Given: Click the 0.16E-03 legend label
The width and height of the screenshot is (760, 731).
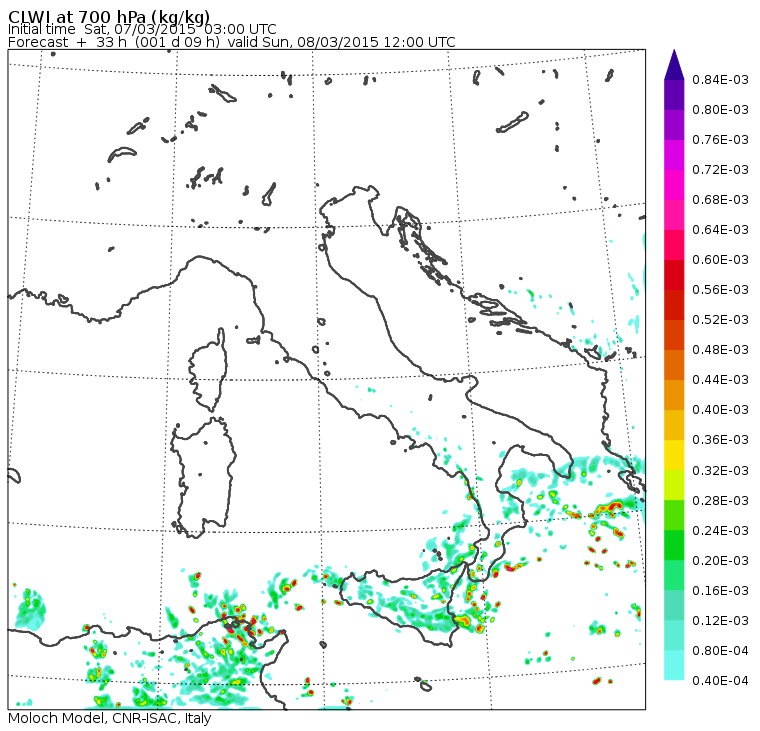Looking at the screenshot, I should tap(720, 591).
